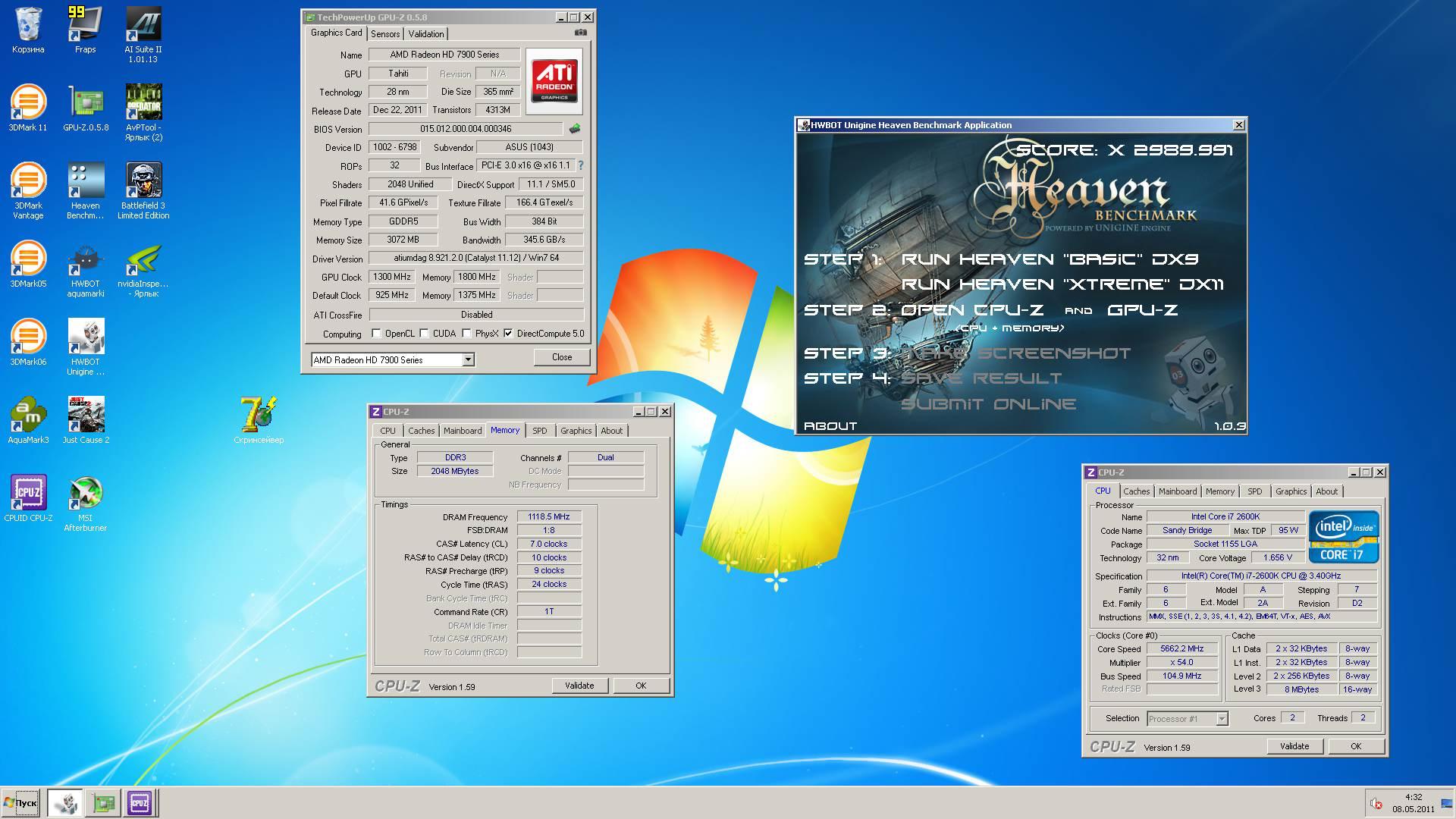1456x819 pixels.
Task: Launch the 3DMark 11 desktop shortcut
Action: pos(28,108)
